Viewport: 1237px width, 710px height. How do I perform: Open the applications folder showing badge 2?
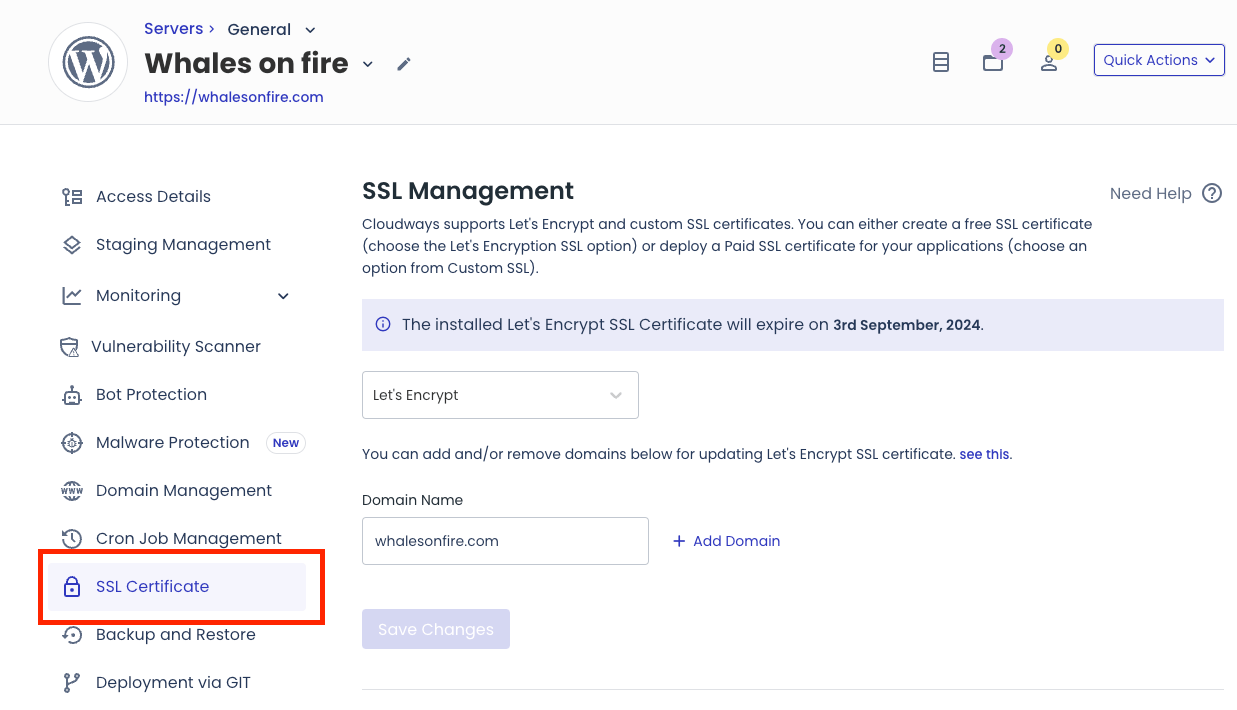[x=993, y=62]
